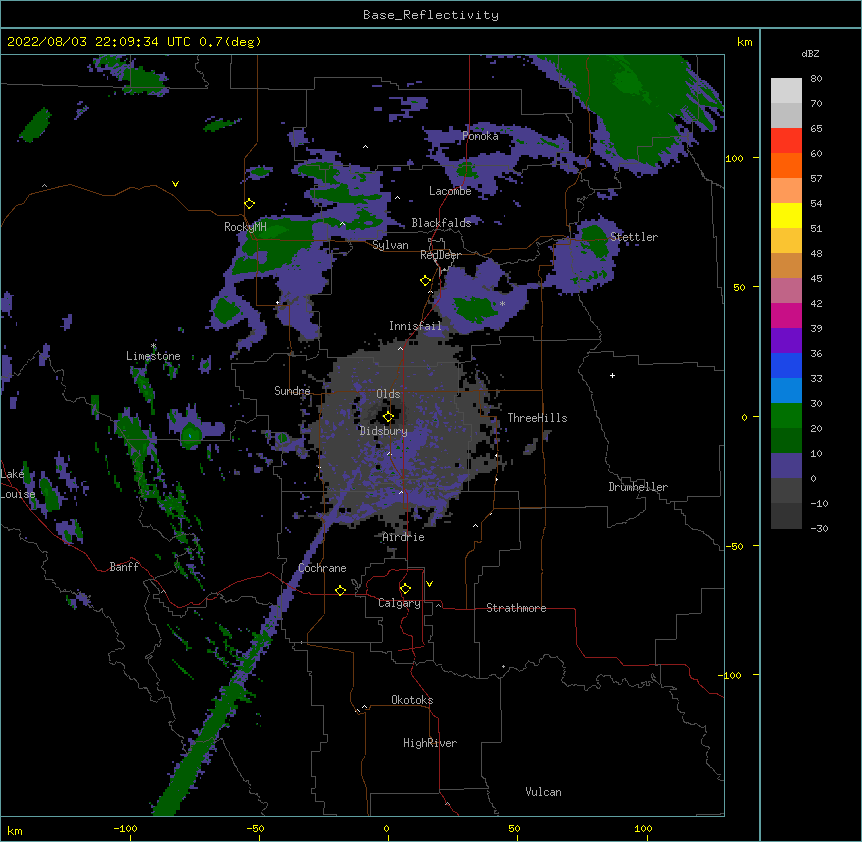Click the 0 dBZ purple color swatch
Viewport: 862px width, 842px height.
[786, 466]
